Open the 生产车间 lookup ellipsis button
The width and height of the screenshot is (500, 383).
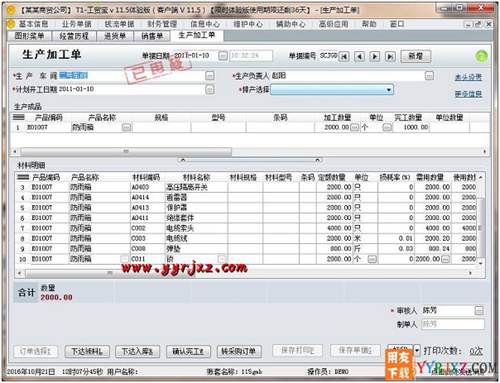(x=210, y=76)
